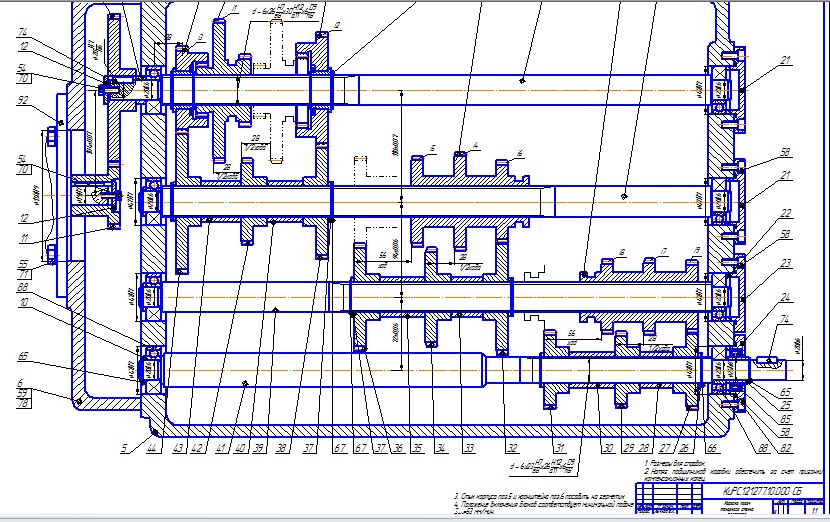The height and width of the screenshot is (522, 830).
Task: Click position callout number 29
Action: (x=628, y=448)
